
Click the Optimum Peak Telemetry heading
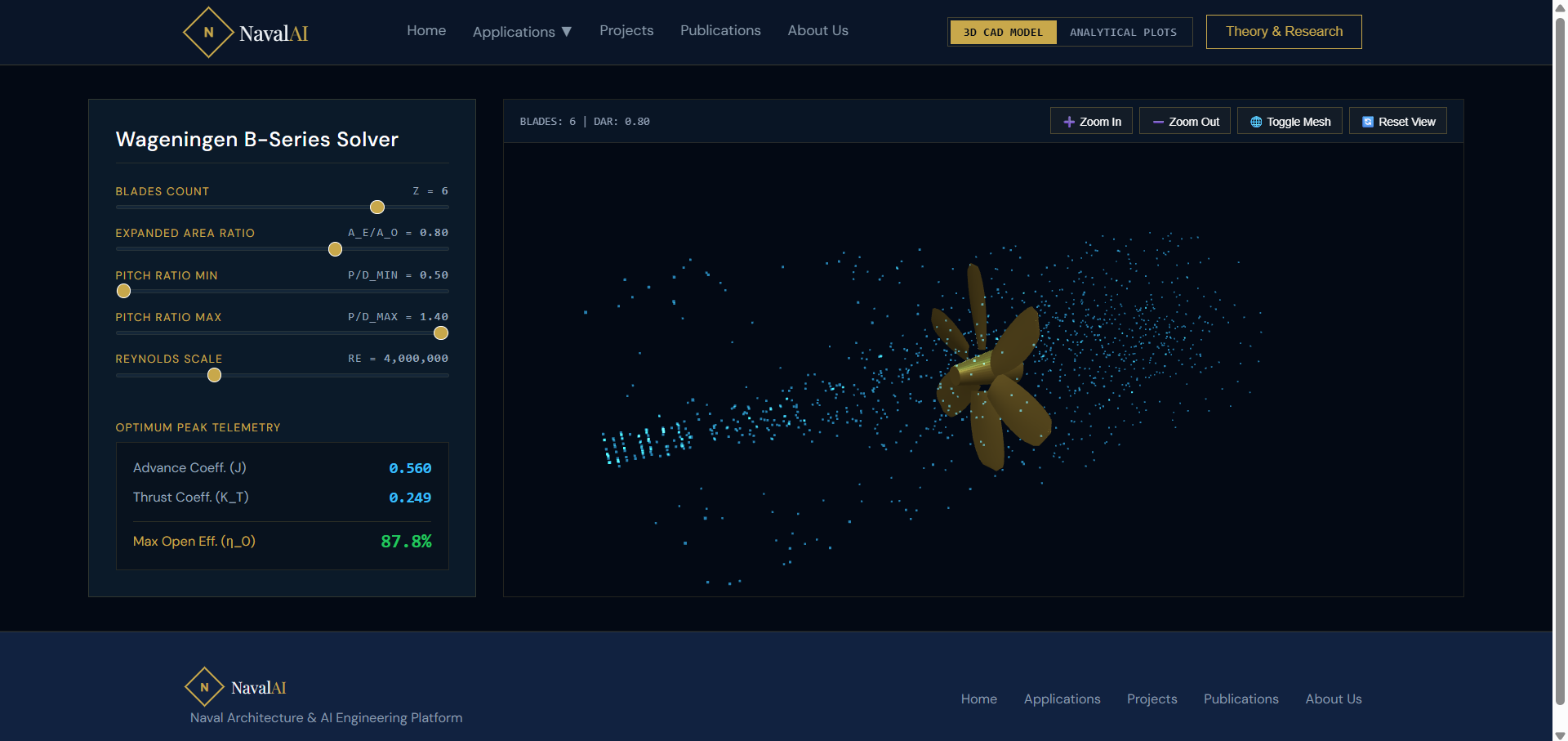coord(198,427)
